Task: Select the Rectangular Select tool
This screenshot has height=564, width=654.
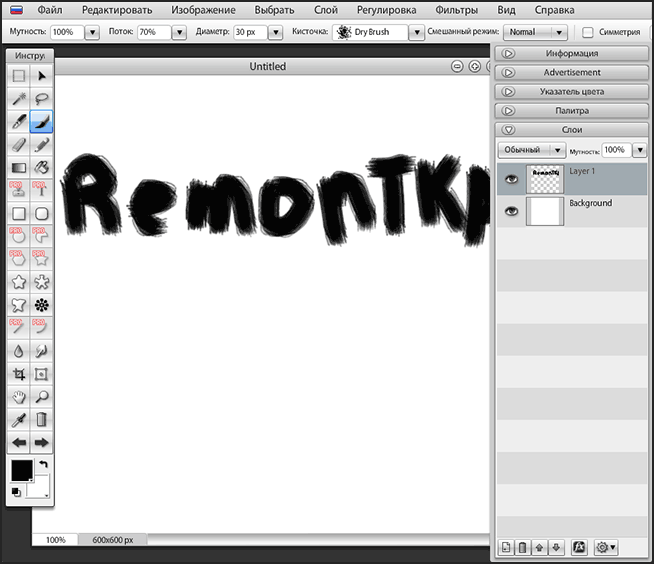Action: pyautogui.click(x=18, y=76)
